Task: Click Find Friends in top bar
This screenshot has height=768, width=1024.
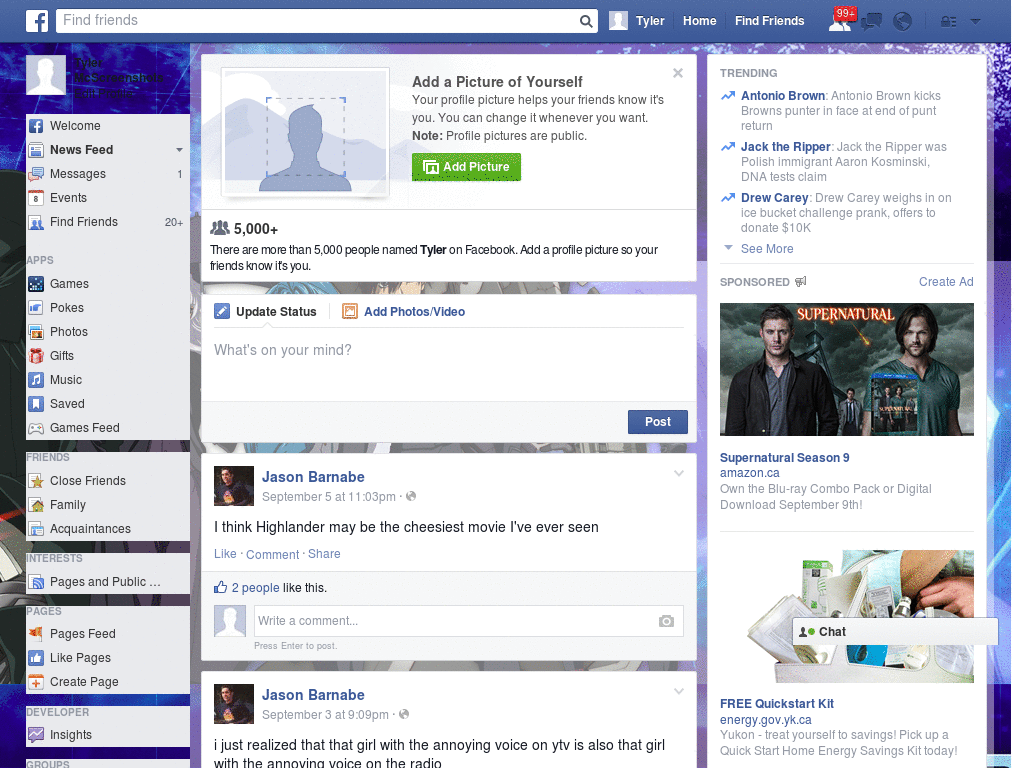Action: (x=769, y=21)
